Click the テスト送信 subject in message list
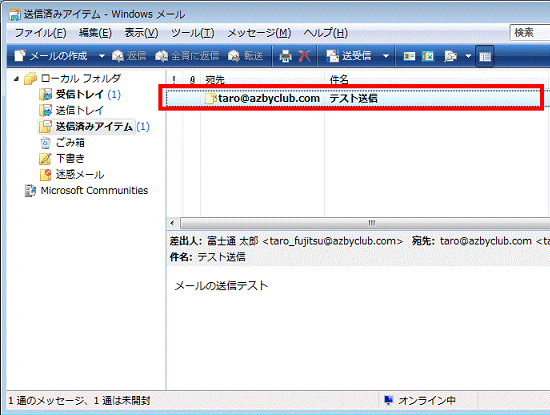 353,98
